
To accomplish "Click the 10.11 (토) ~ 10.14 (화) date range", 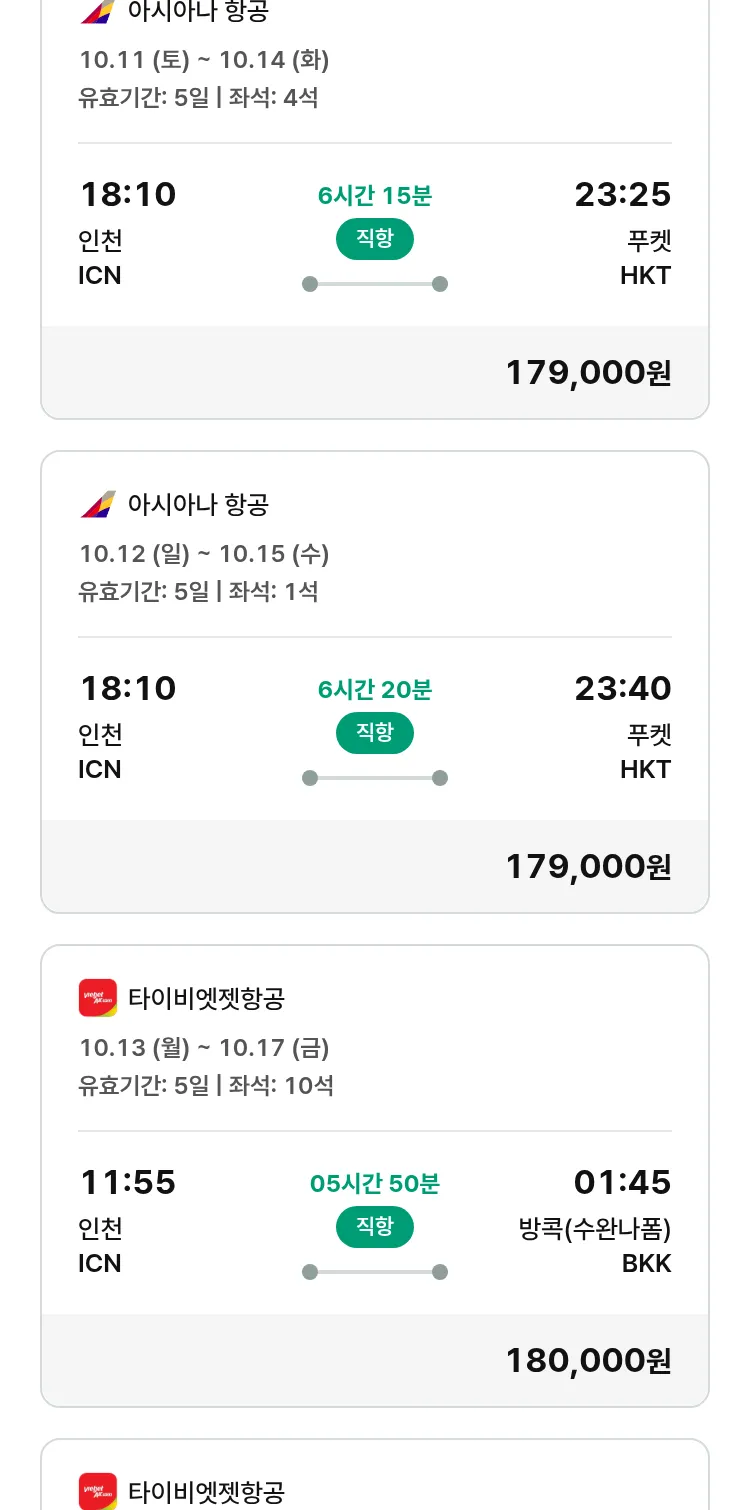I will [204, 60].
